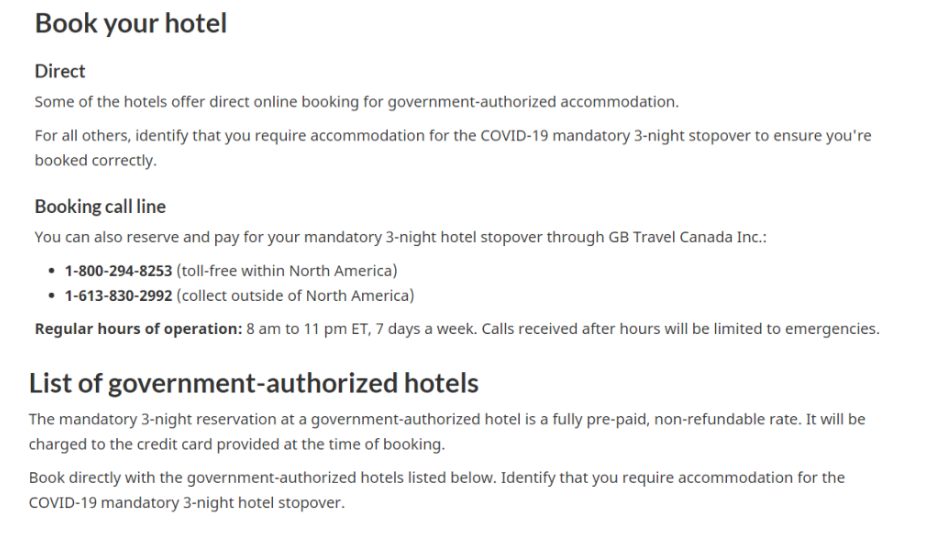
Task: Click the "8 am to 11 pm ET" hours text
Action: pos(307,329)
